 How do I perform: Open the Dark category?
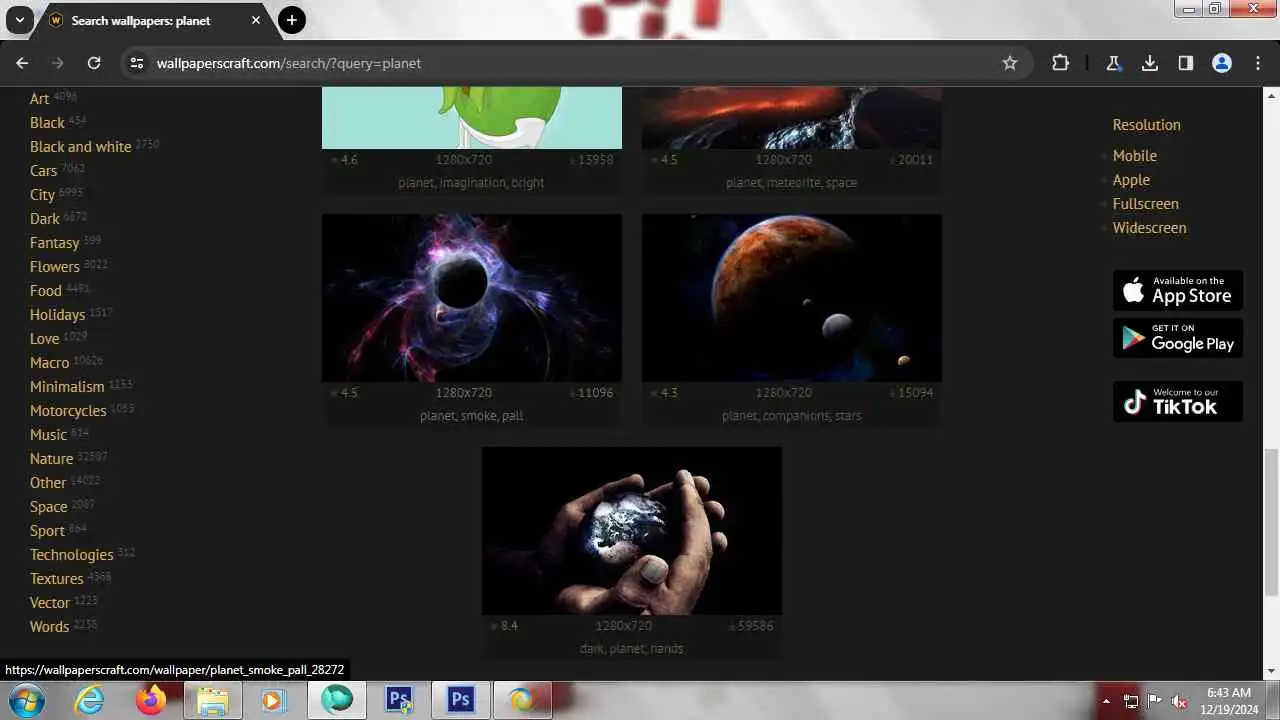pyautogui.click(x=45, y=218)
